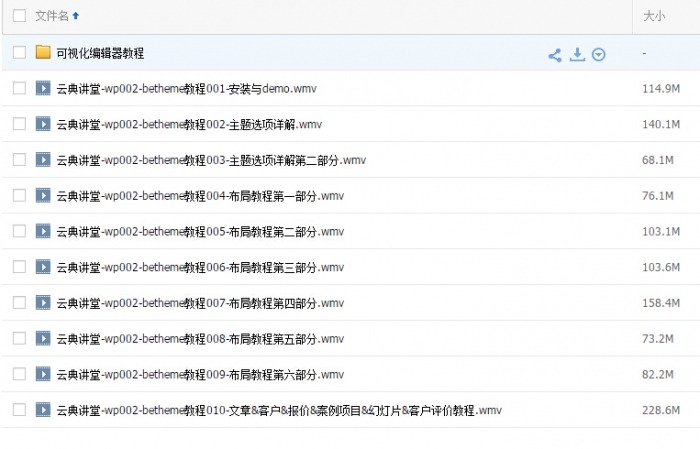Click the size value 82.2M

click(x=658, y=374)
